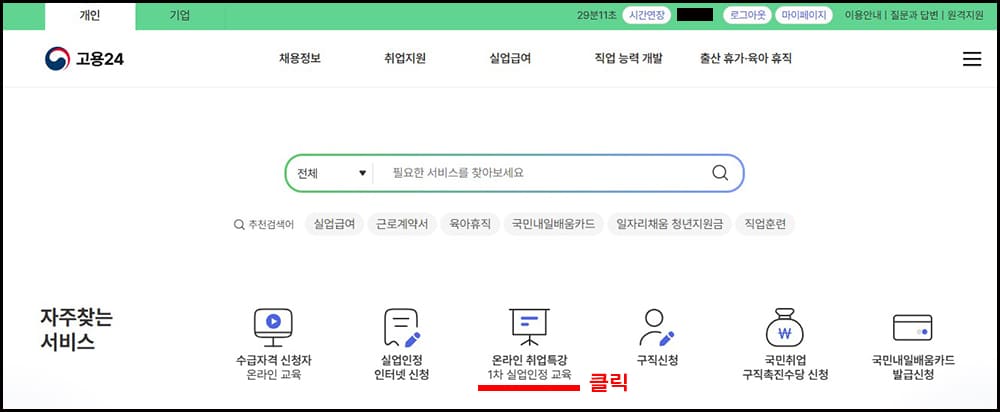This screenshot has height=412, width=1000.
Task: Open the 실업급여 menu
Action: click(510, 59)
